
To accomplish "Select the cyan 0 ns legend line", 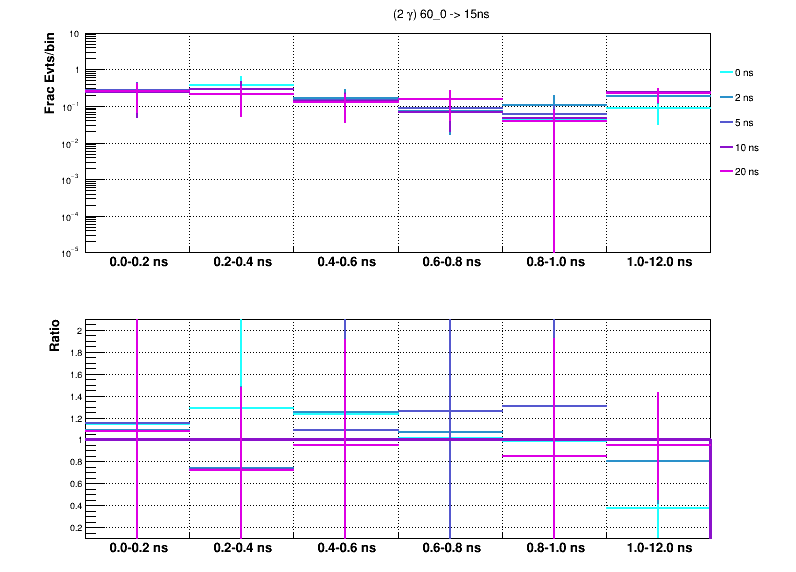I will click(x=725, y=73).
